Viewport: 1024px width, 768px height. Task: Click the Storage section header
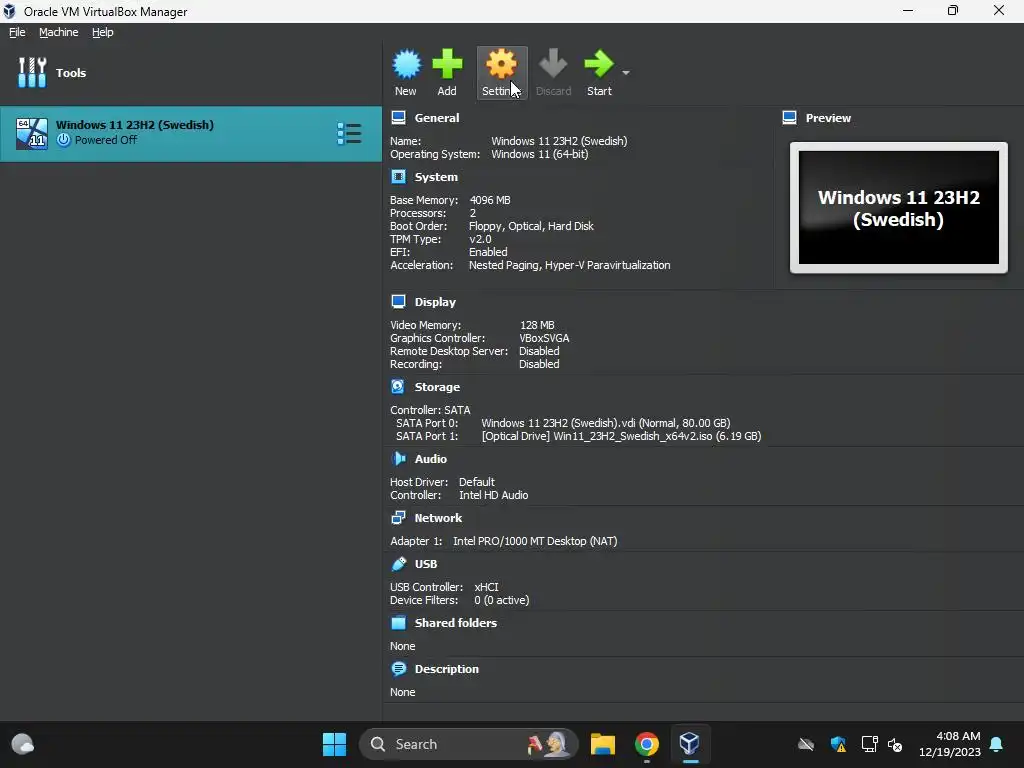click(x=437, y=387)
